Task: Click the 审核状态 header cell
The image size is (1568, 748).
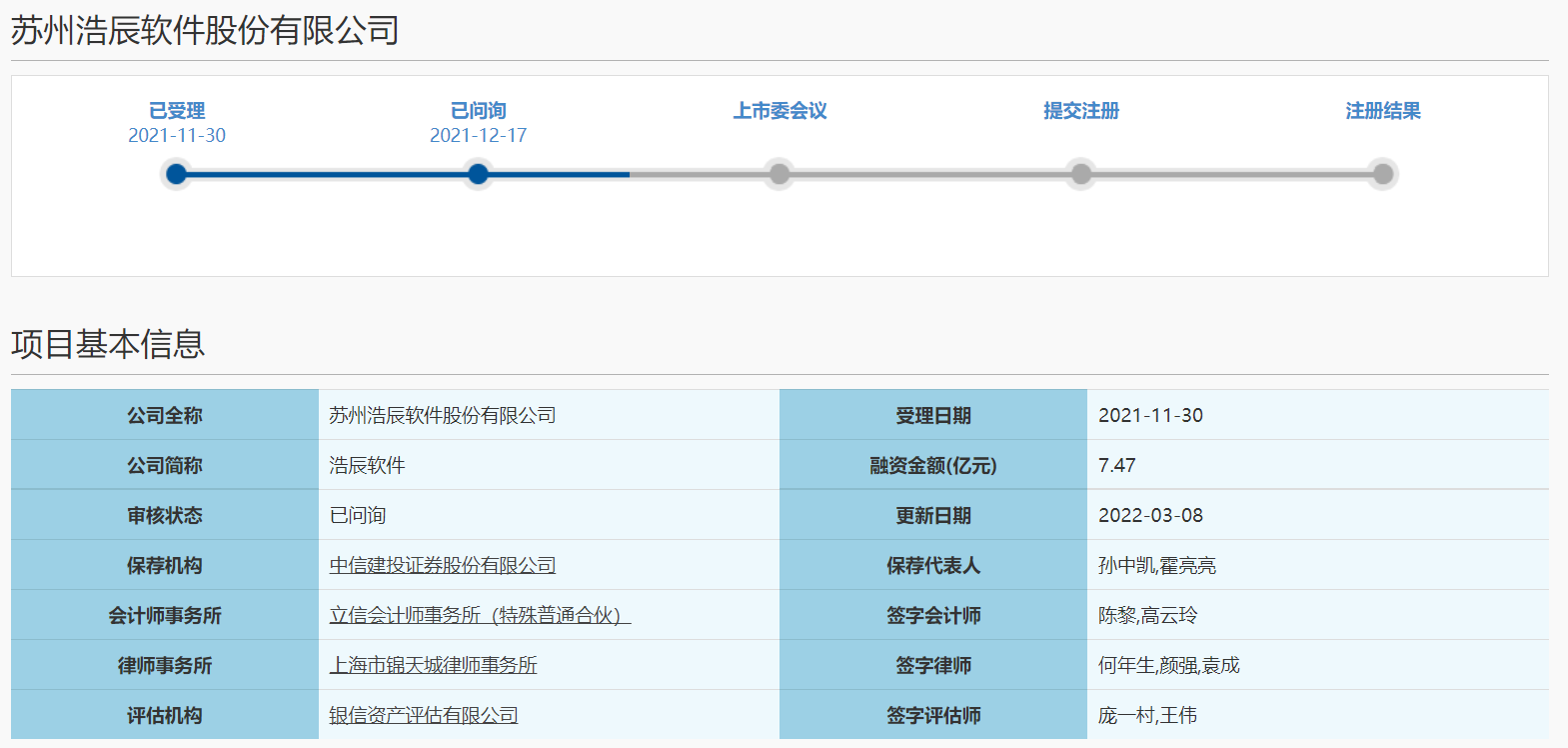Action: (165, 515)
